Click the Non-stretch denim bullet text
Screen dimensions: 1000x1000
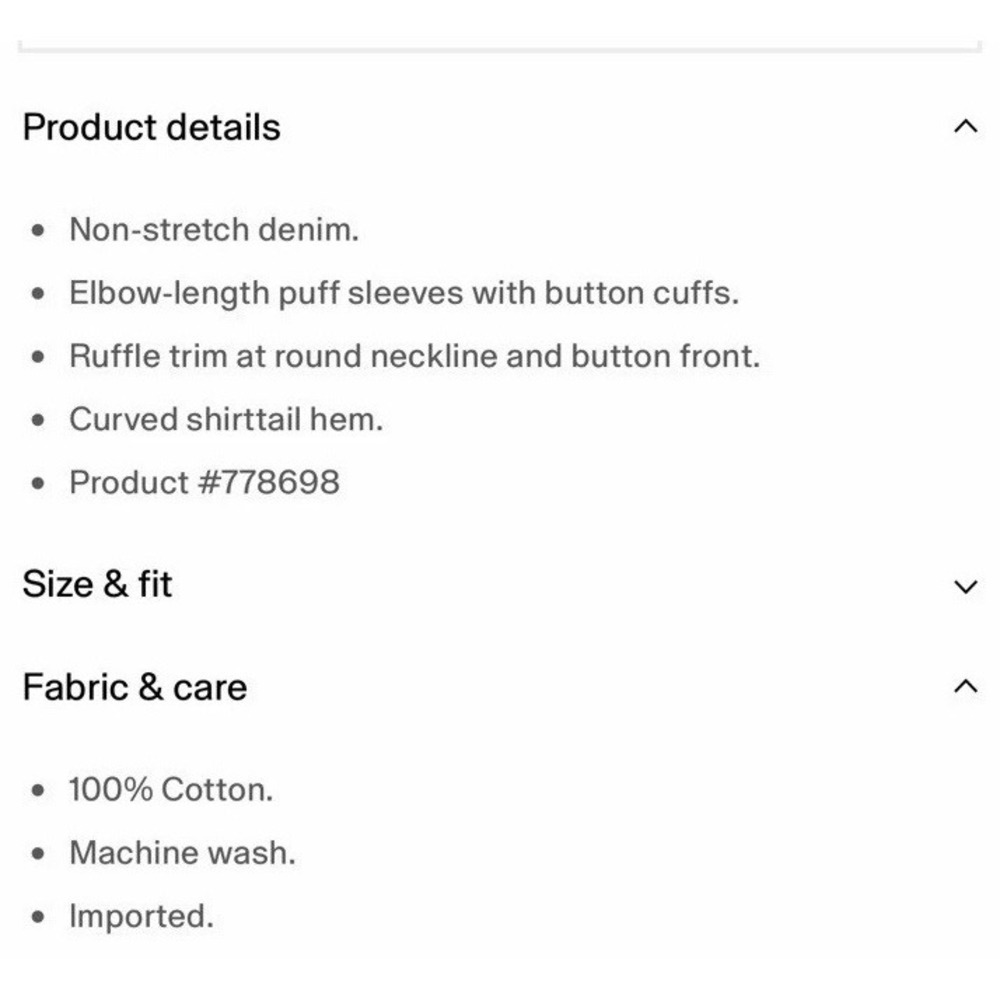coord(214,230)
